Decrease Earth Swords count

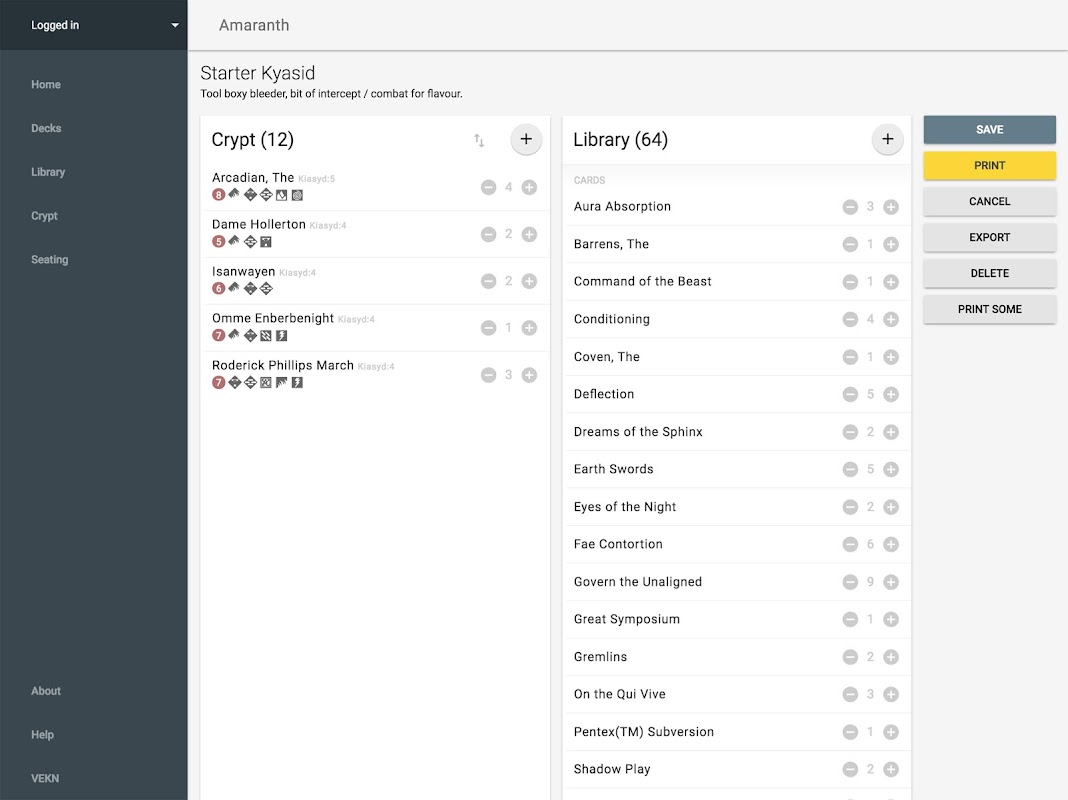850,469
